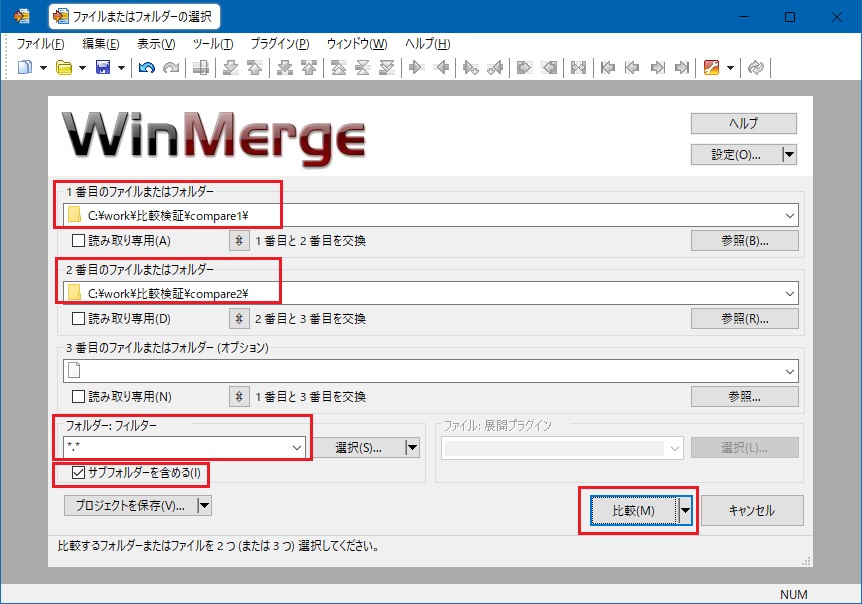Click the 参照(B)... browse button

tap(744, 240)
